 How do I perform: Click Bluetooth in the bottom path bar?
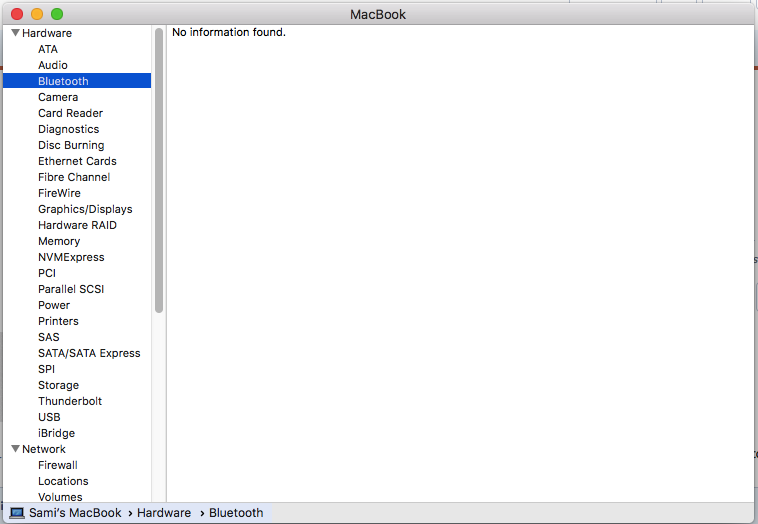pyautogui.click(x=236, y=513)
